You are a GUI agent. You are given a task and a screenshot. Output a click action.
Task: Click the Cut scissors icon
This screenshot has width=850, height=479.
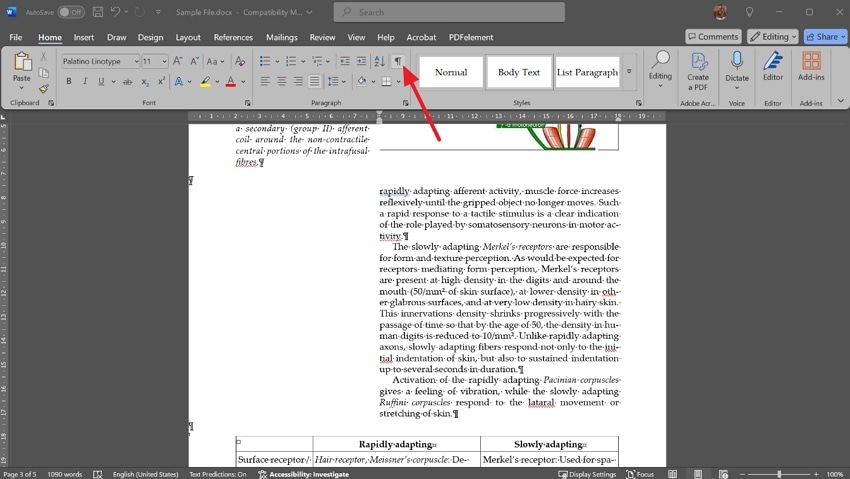click(43, 56)
